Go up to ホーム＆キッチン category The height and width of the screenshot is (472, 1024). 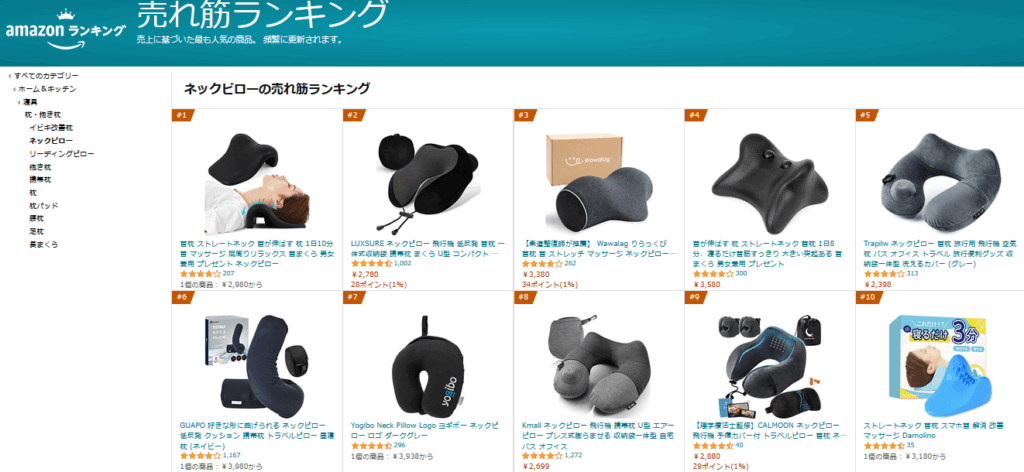(45, 89)
